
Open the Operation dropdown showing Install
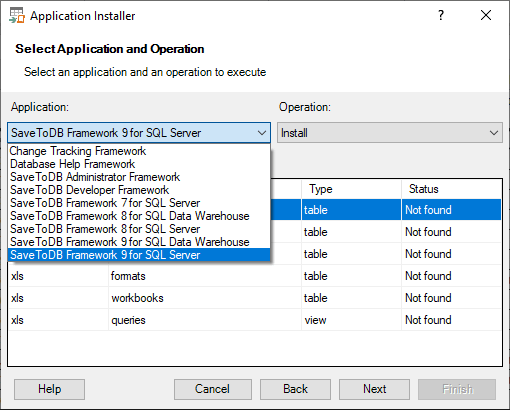tap(390, 133)
